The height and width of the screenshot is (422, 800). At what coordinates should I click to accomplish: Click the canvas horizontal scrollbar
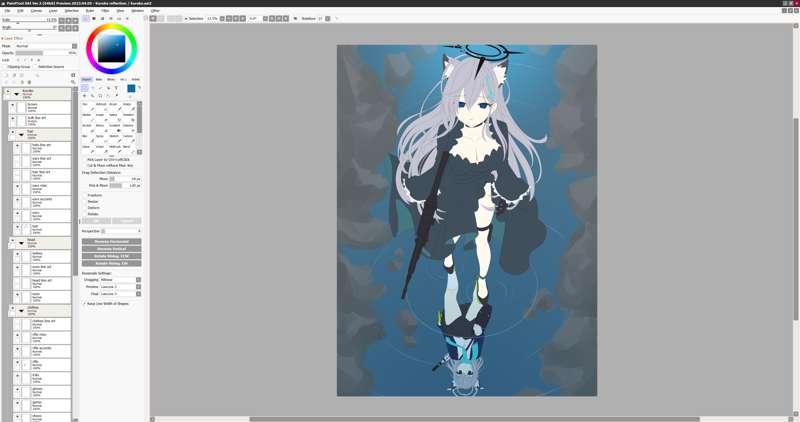(474, 419)
